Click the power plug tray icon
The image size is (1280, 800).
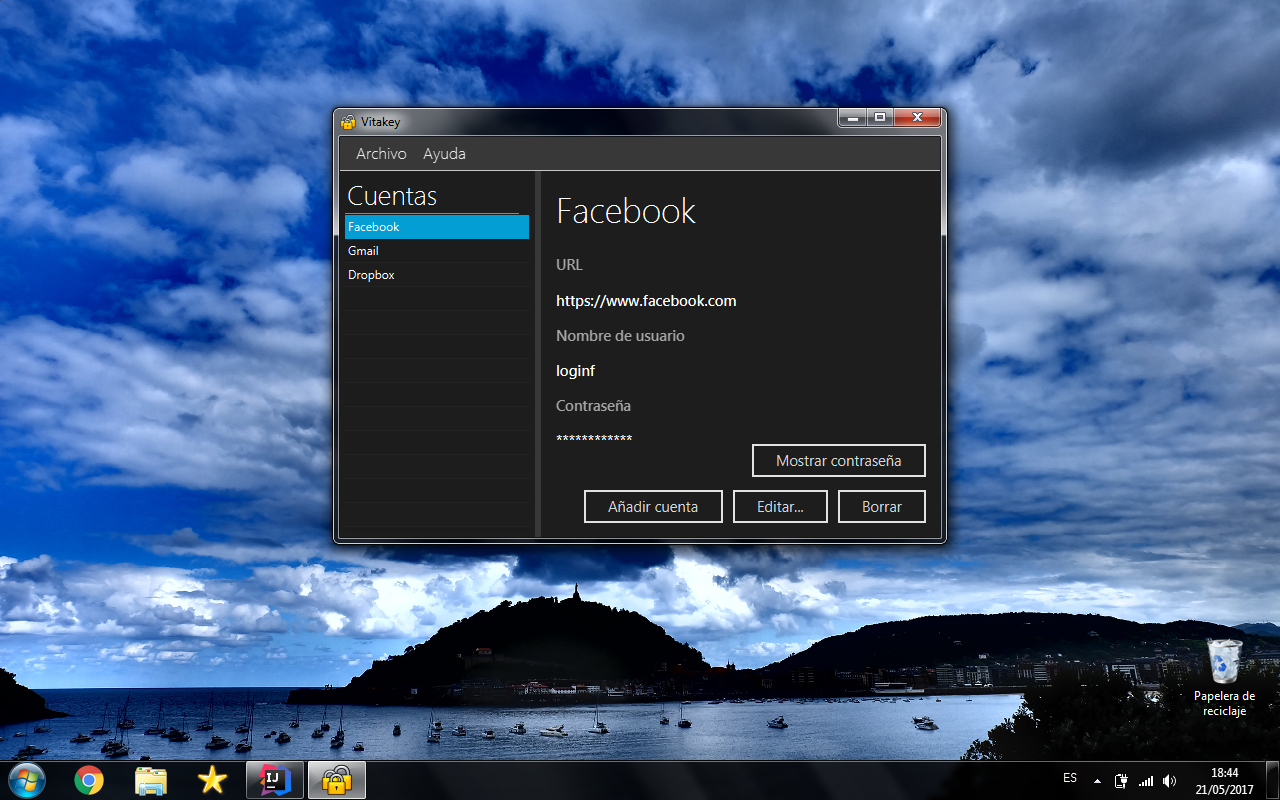(1122, 781)
